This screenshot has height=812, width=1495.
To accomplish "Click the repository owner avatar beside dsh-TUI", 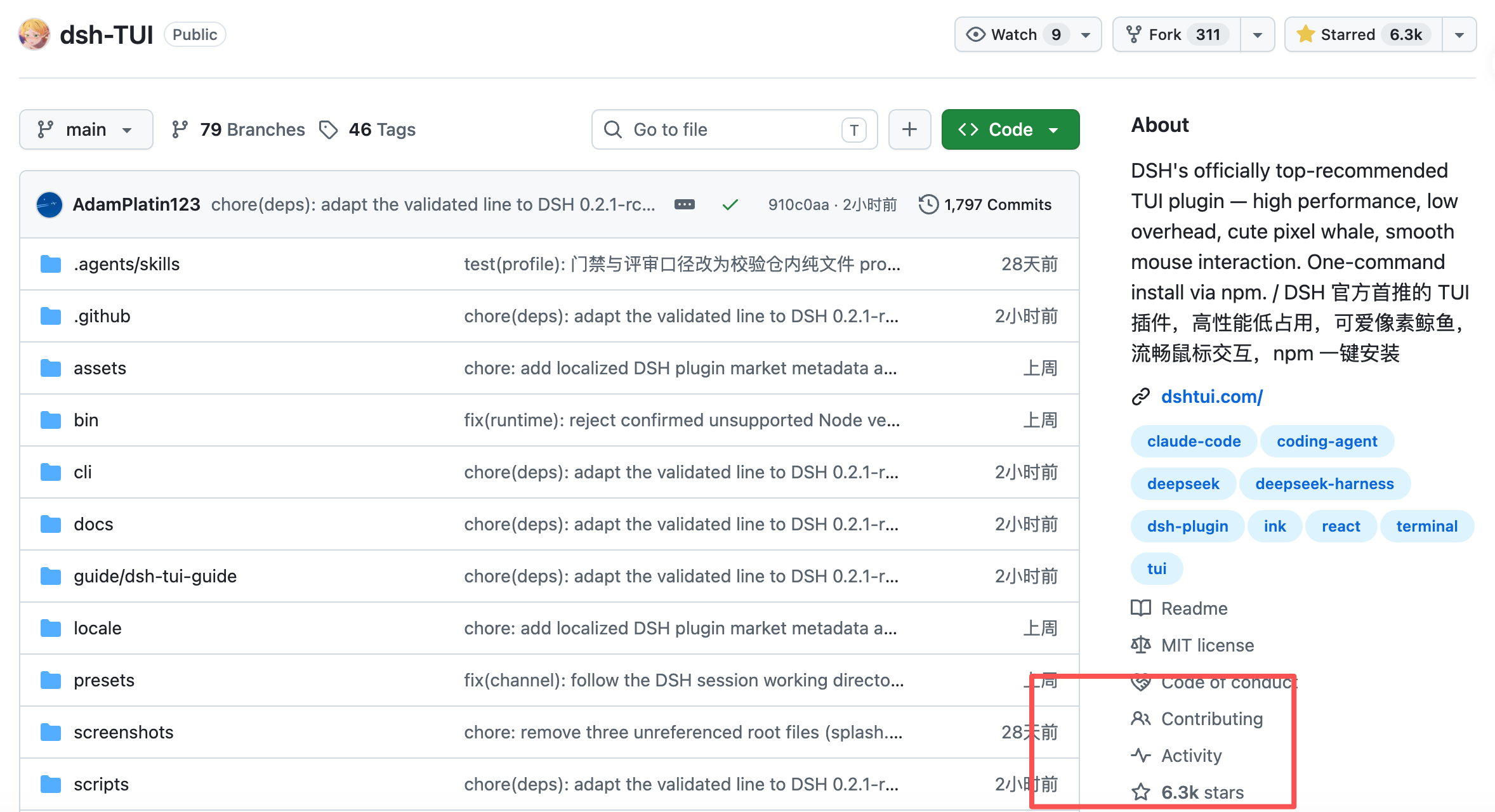I will coord(34,34).
